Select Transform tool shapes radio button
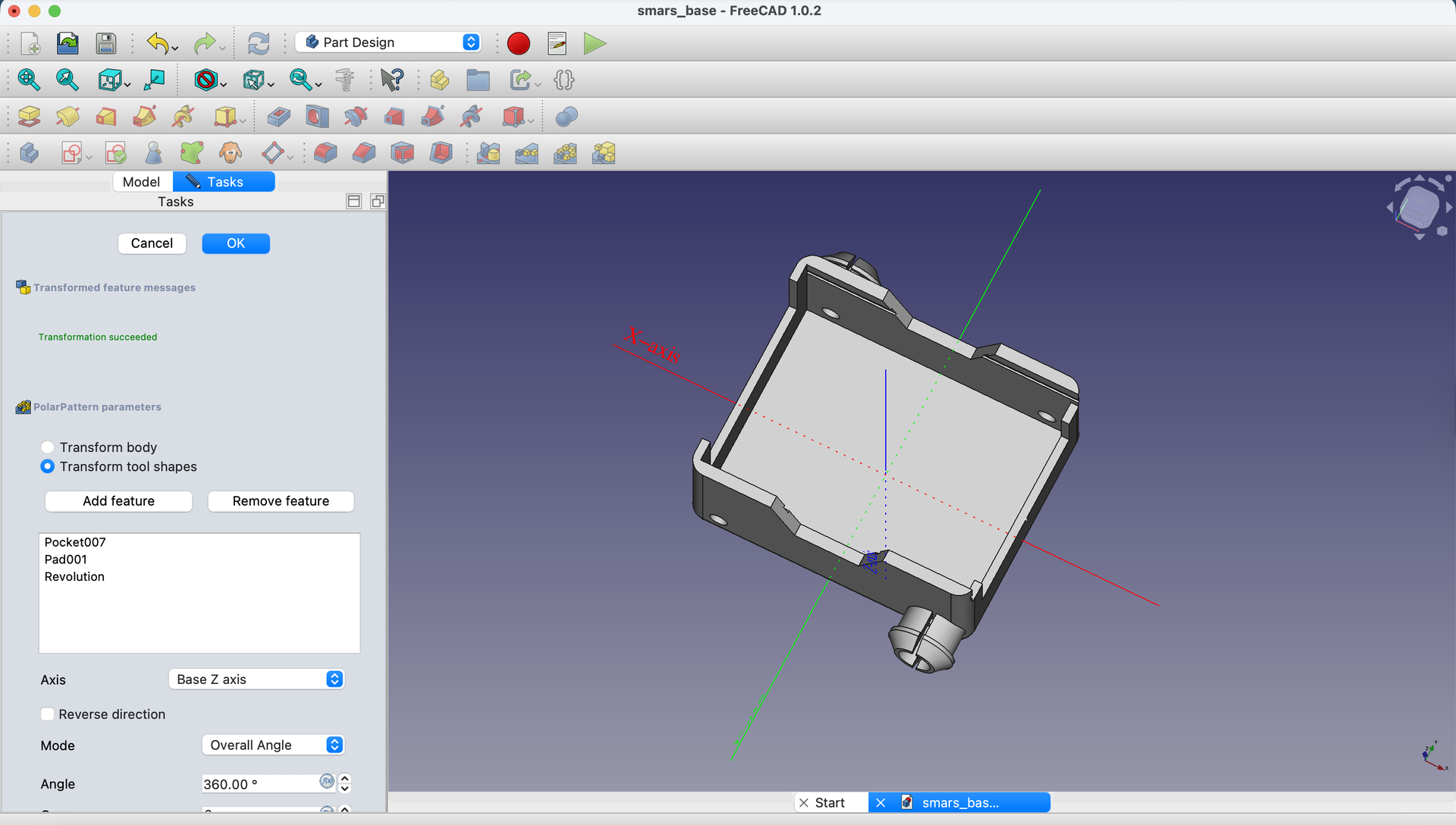The width and height of the screenshot is (1456, 825). tap(47, 466)
